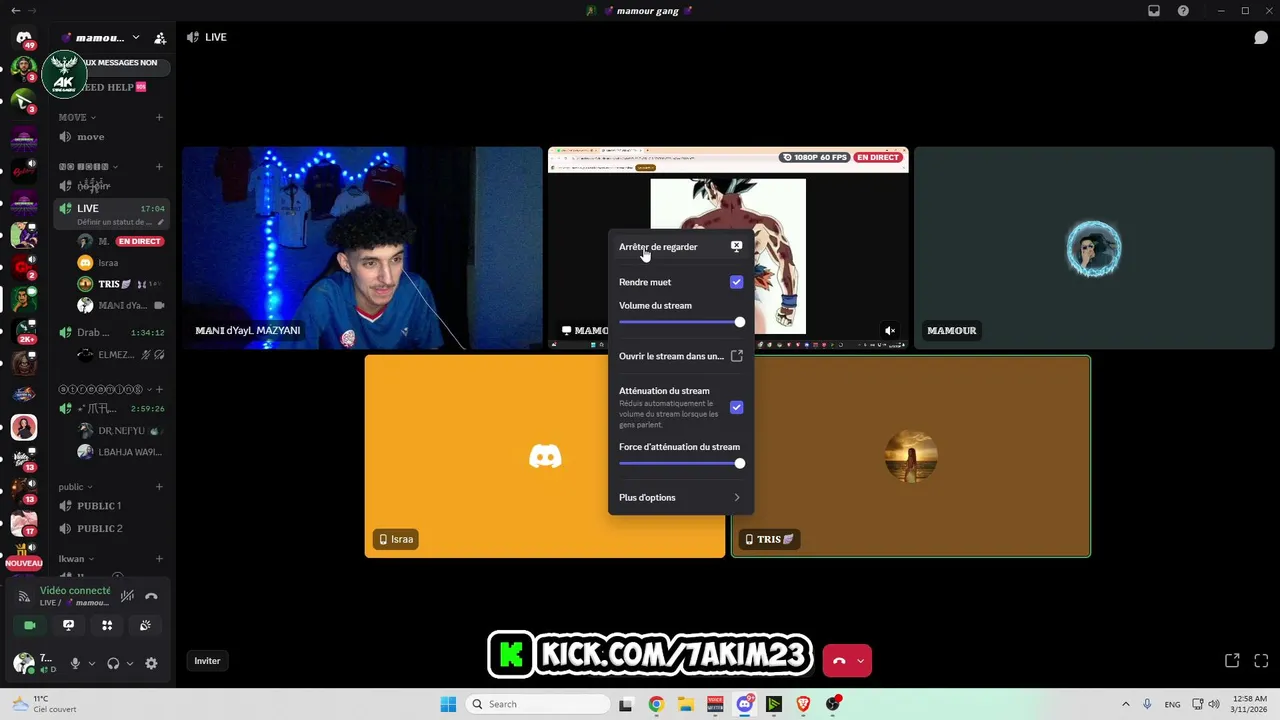Click the Windows Start button

coord(448,704)
